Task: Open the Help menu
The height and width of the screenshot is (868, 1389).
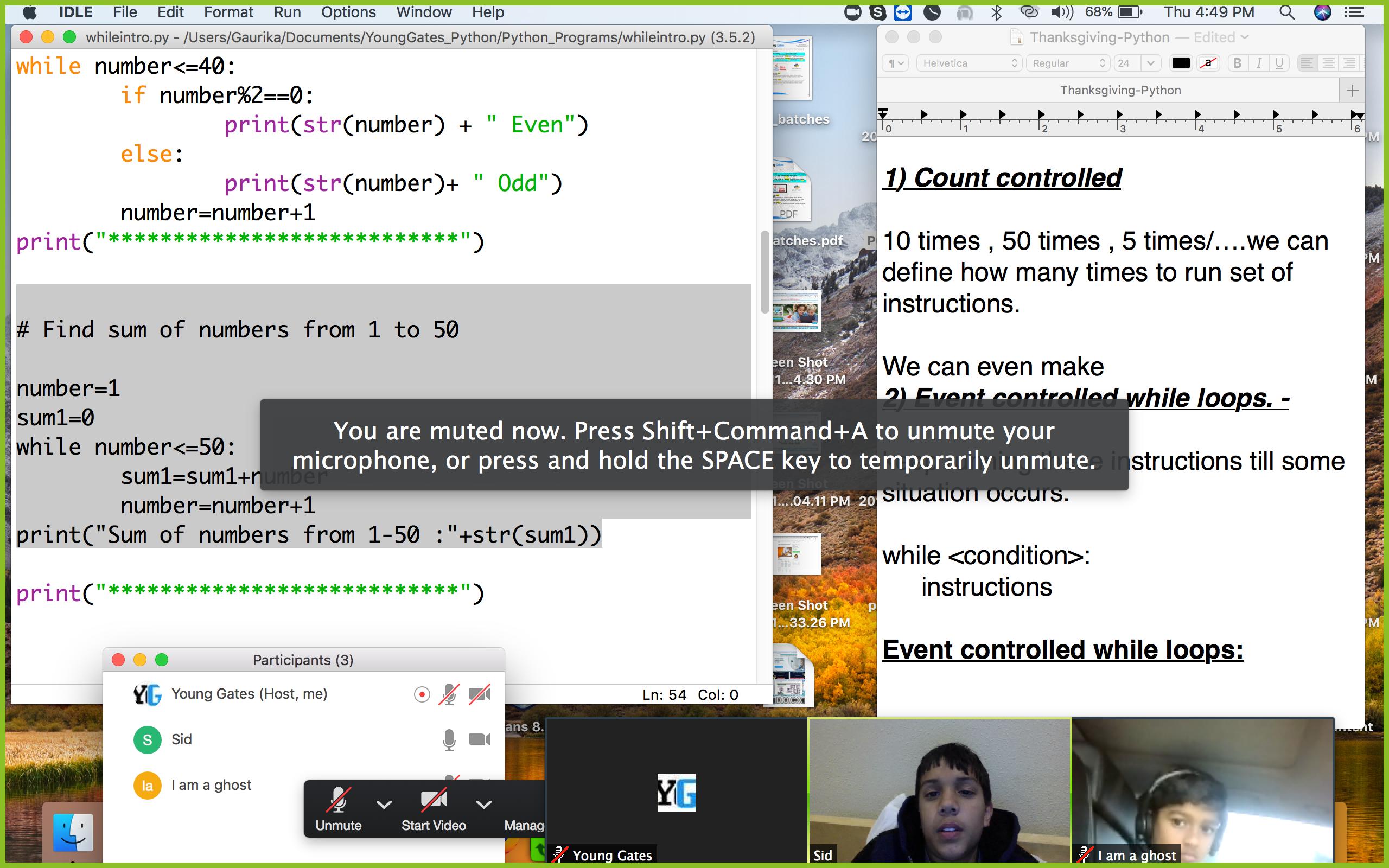Action: point(488,12)
